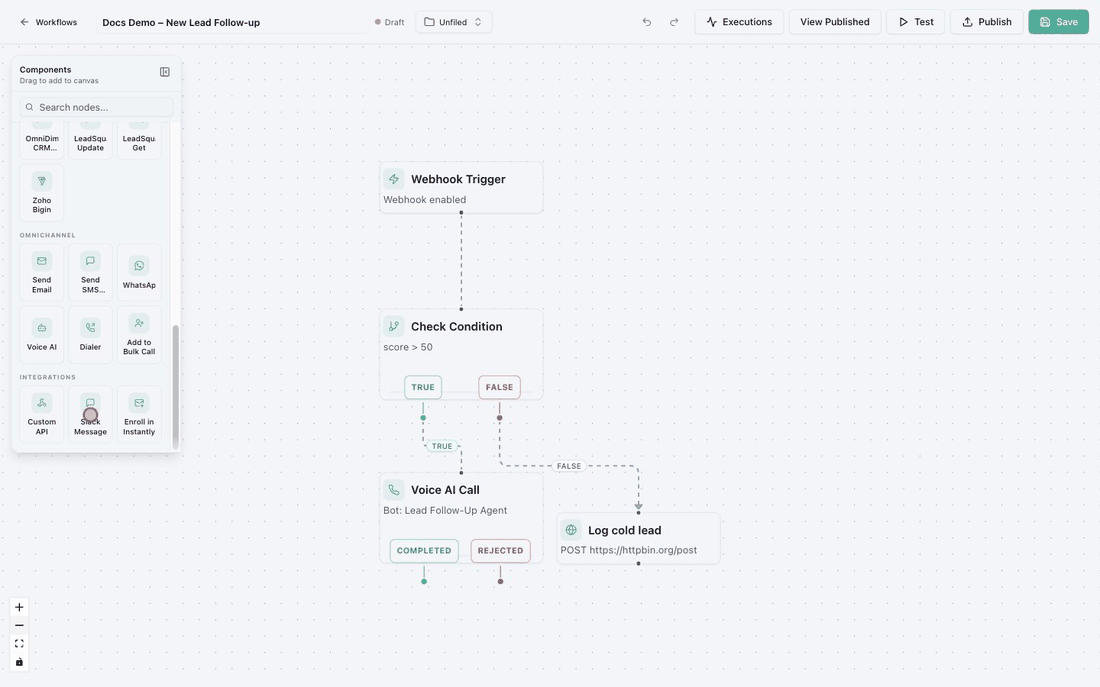Click the redo arrow icon
1100x687 pixels.
673,22
